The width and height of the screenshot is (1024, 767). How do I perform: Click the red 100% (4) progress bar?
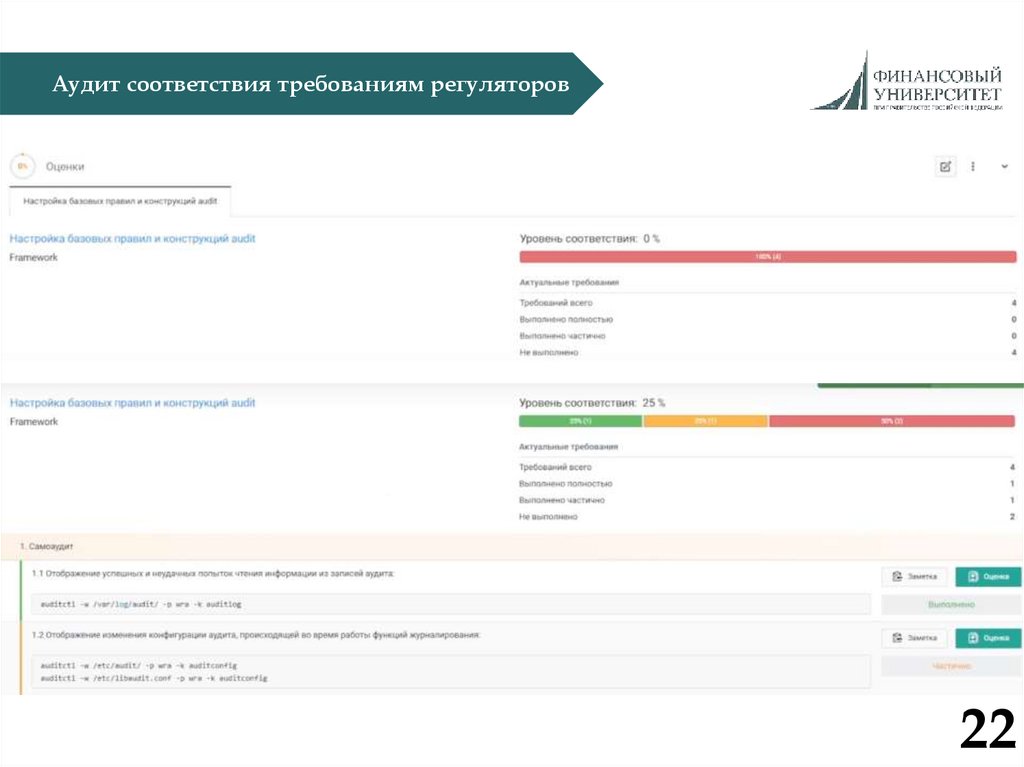[768, 257]
